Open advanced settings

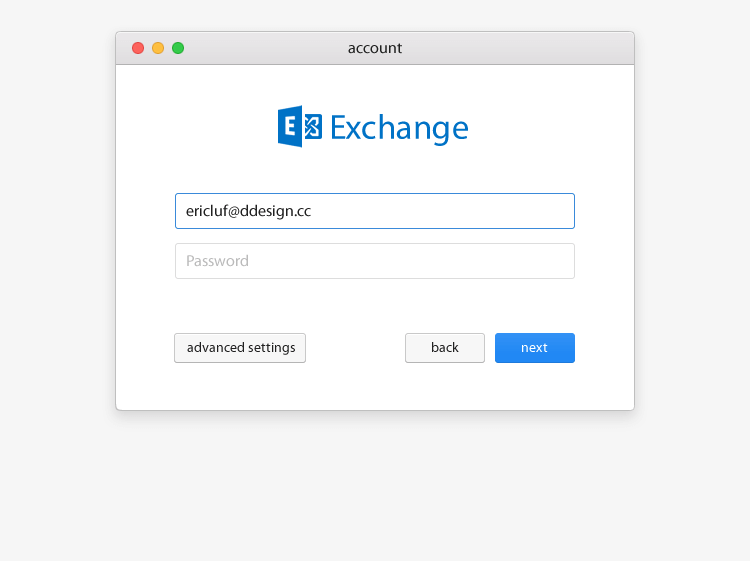pos(240,348)
